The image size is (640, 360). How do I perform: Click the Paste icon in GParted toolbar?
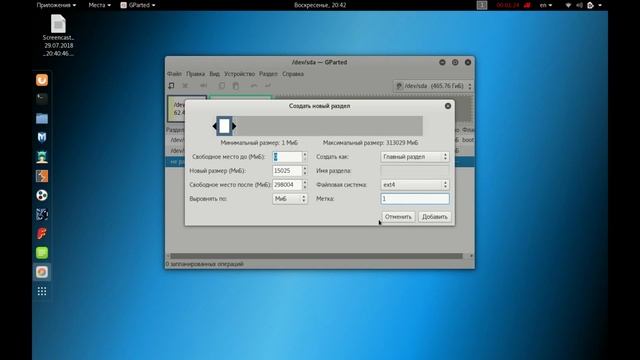click(x=236, y=86)
